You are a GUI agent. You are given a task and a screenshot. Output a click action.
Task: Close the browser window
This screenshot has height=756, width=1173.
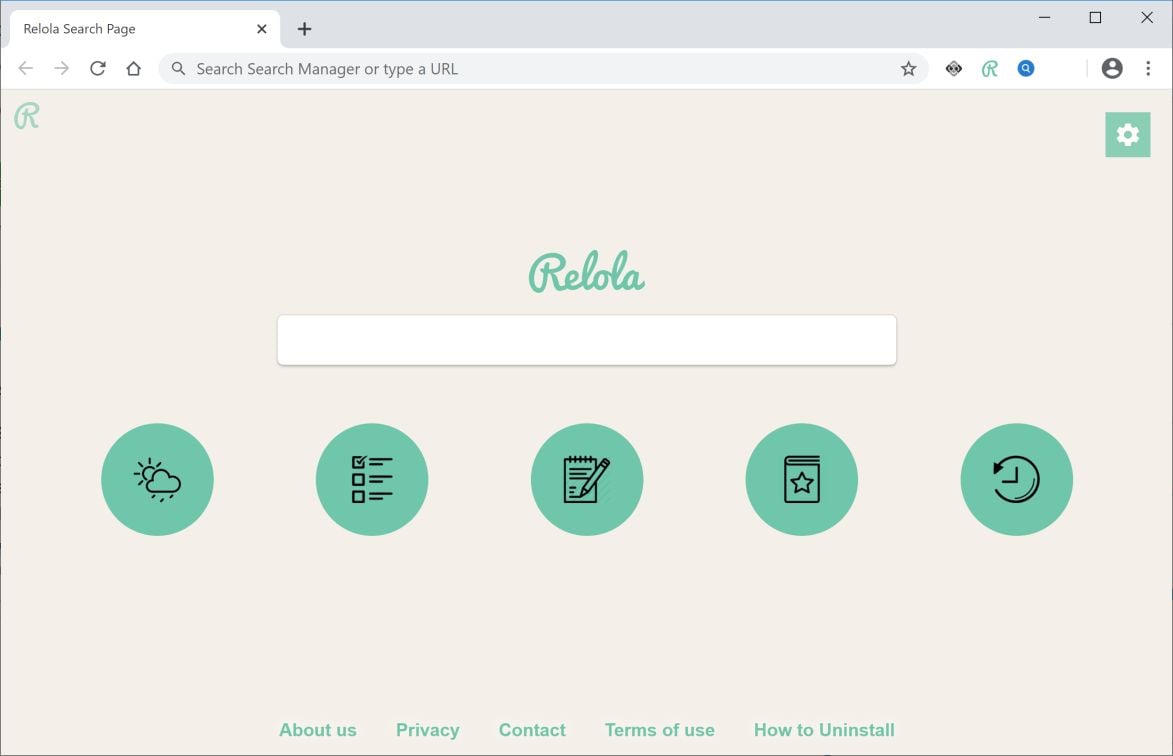tap(1146, 17)
